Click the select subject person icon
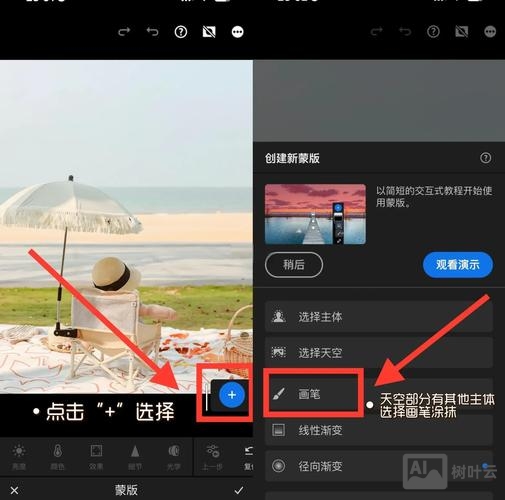 coord(278,316)
